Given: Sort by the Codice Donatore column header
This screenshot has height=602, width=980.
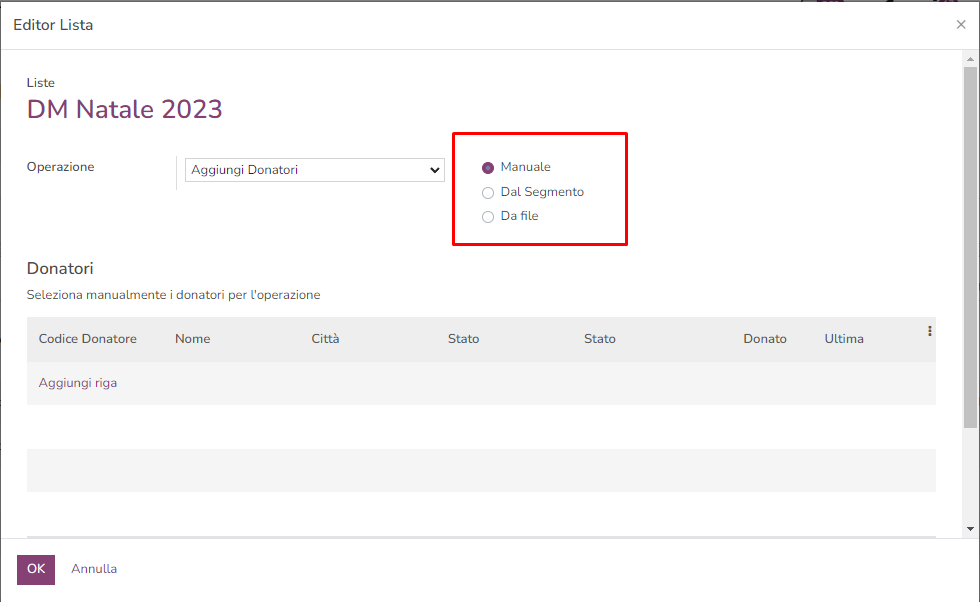Looking at the screenshot, I should click(x=87, y=339).
